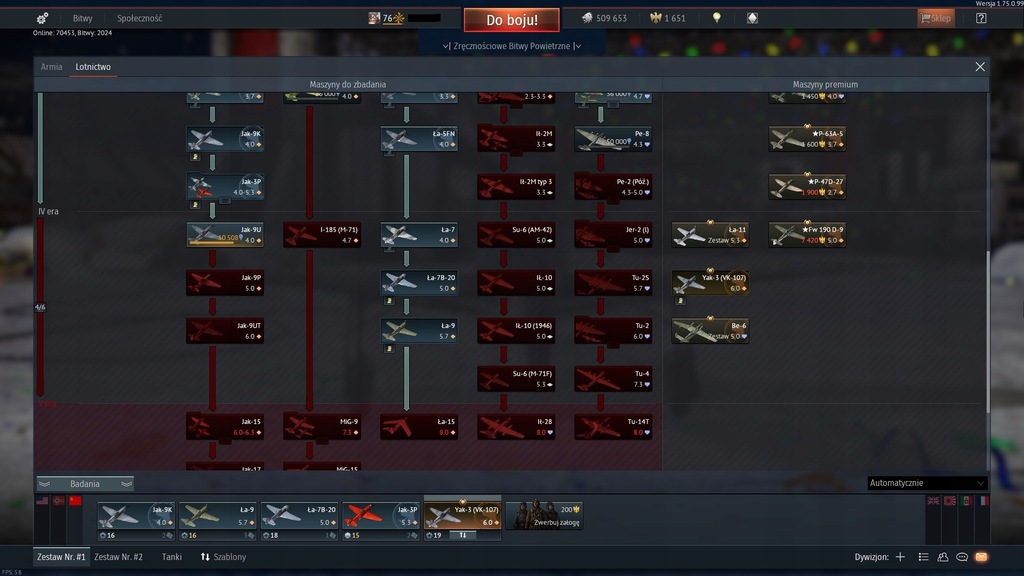The image size is (1024, 576).
Task: Select the Jak-9UT aircraft card
Action: [x=225, y=331]
